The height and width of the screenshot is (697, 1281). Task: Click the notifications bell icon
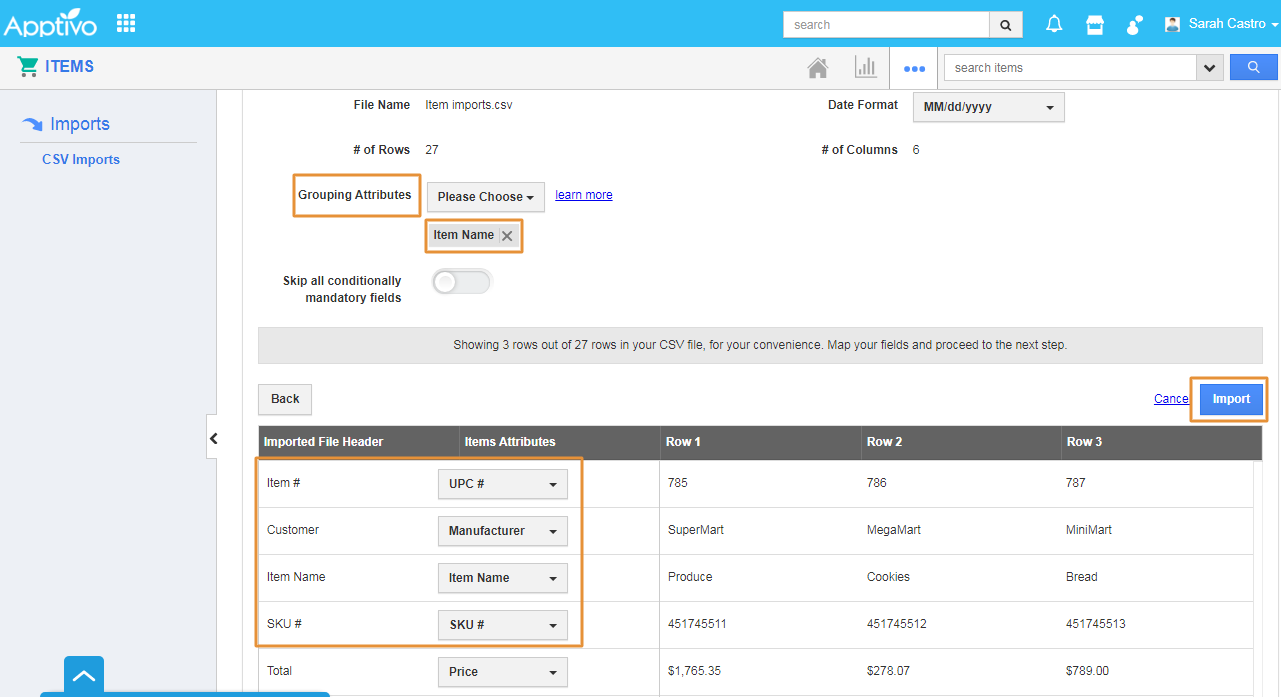[1054, 24]
